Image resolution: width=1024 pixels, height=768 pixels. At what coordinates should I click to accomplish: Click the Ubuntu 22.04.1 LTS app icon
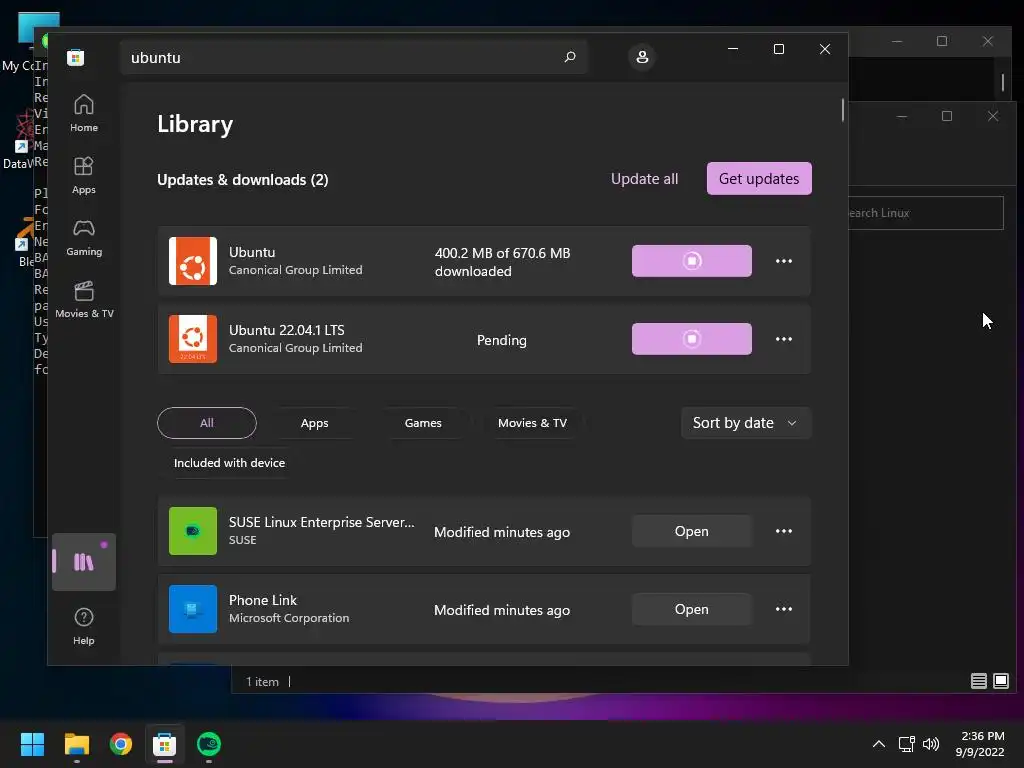pyautogui.click(x=193, y=339)
